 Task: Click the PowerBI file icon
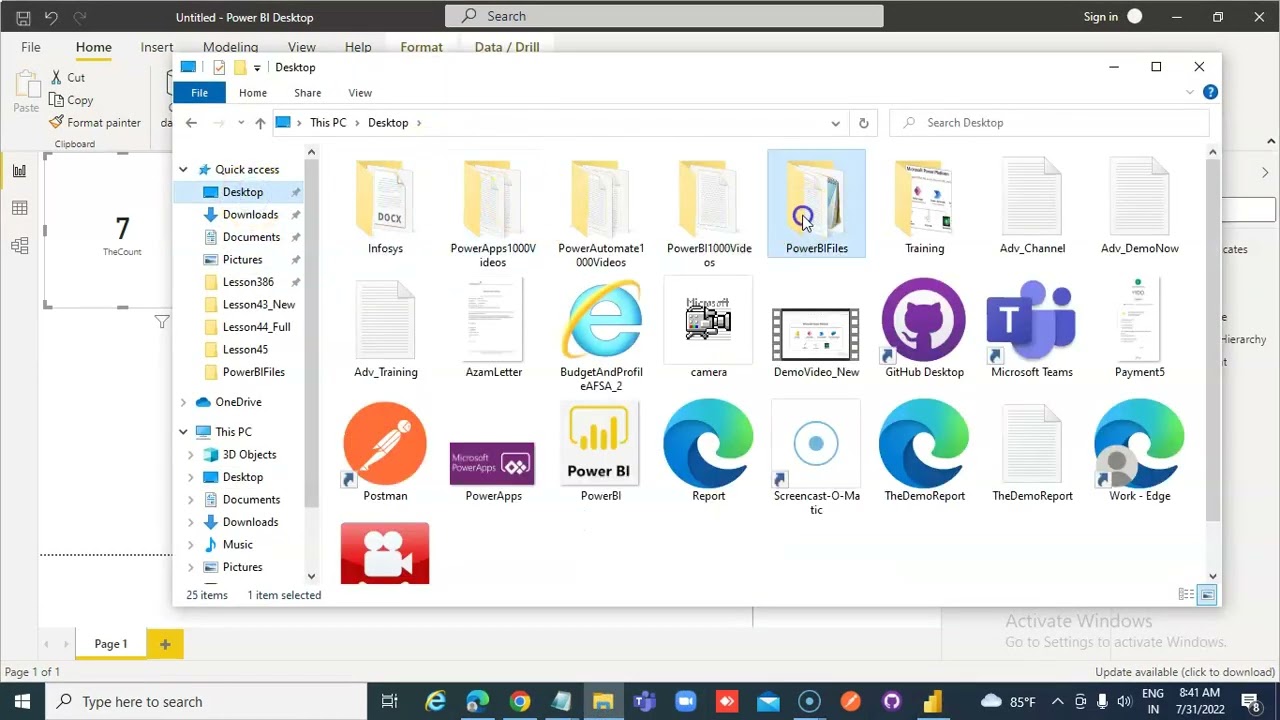point(600,444)
